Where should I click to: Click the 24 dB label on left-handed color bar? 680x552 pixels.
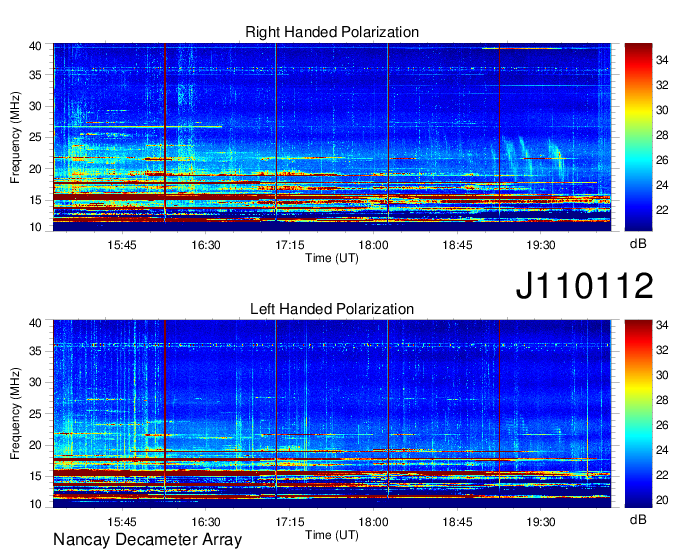pyautogui.click(x=662, y=450)
